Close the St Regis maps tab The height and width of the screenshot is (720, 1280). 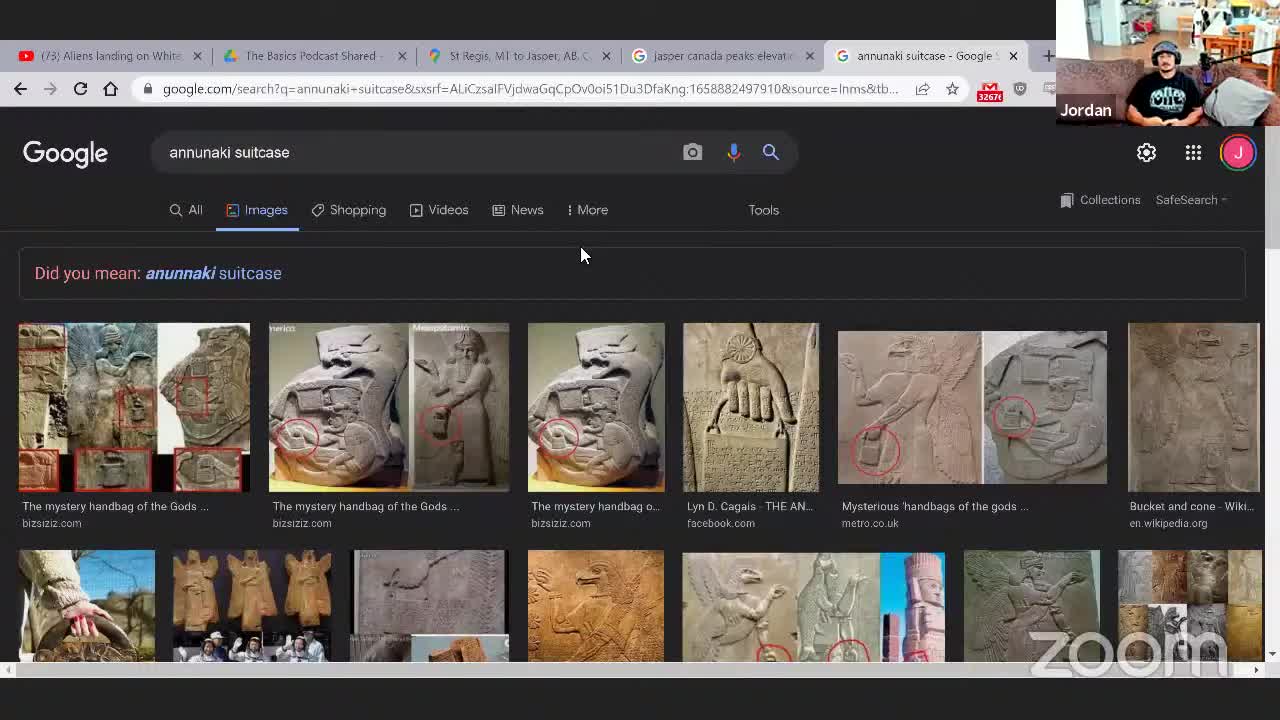tap(606, 56)
